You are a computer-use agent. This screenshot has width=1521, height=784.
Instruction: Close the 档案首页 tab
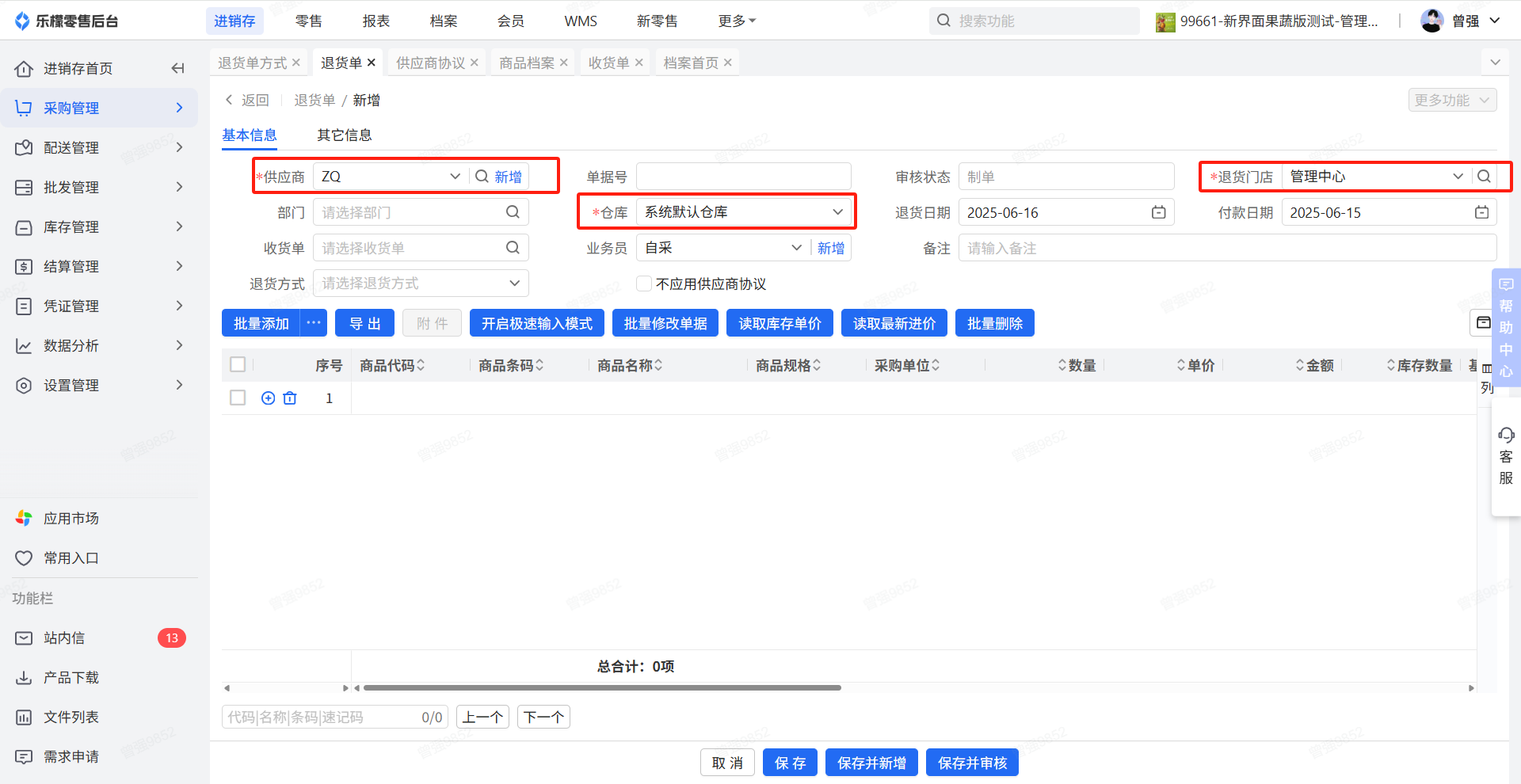point(728,63)
